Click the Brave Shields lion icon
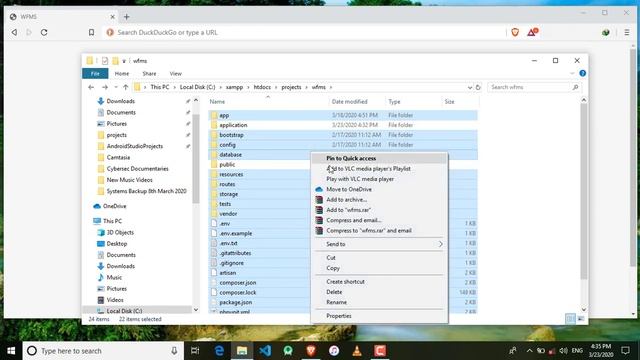The width and height of the screenshot is (640, 360). 515,32
